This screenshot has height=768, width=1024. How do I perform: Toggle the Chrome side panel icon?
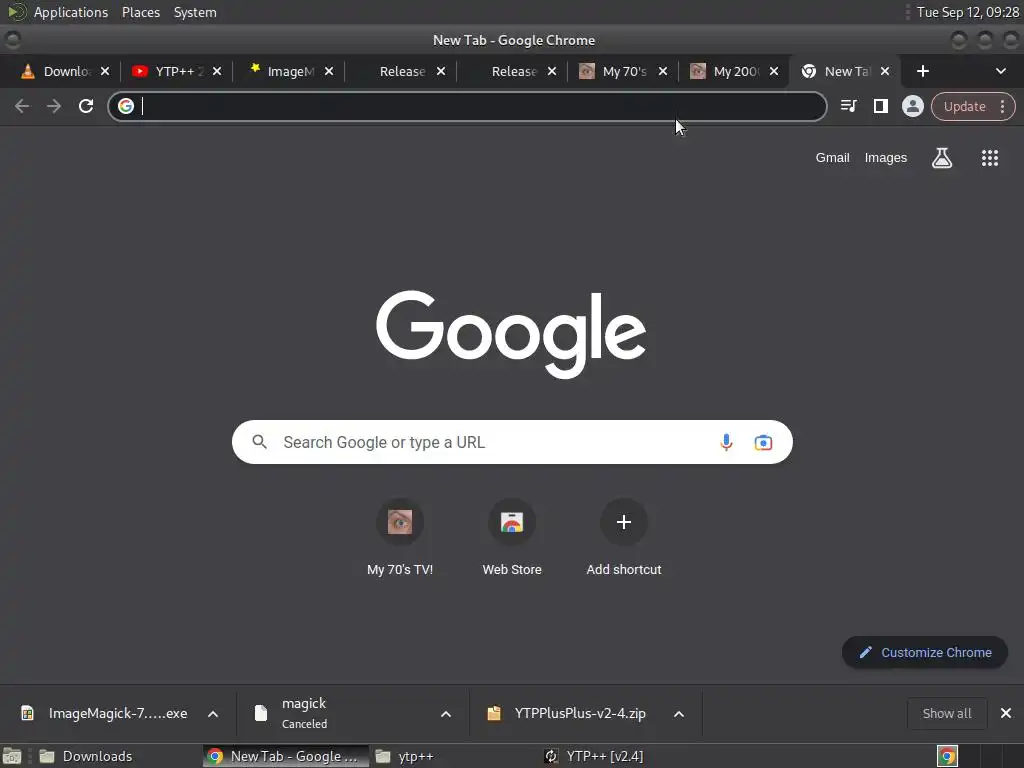[x=880, y=106]
